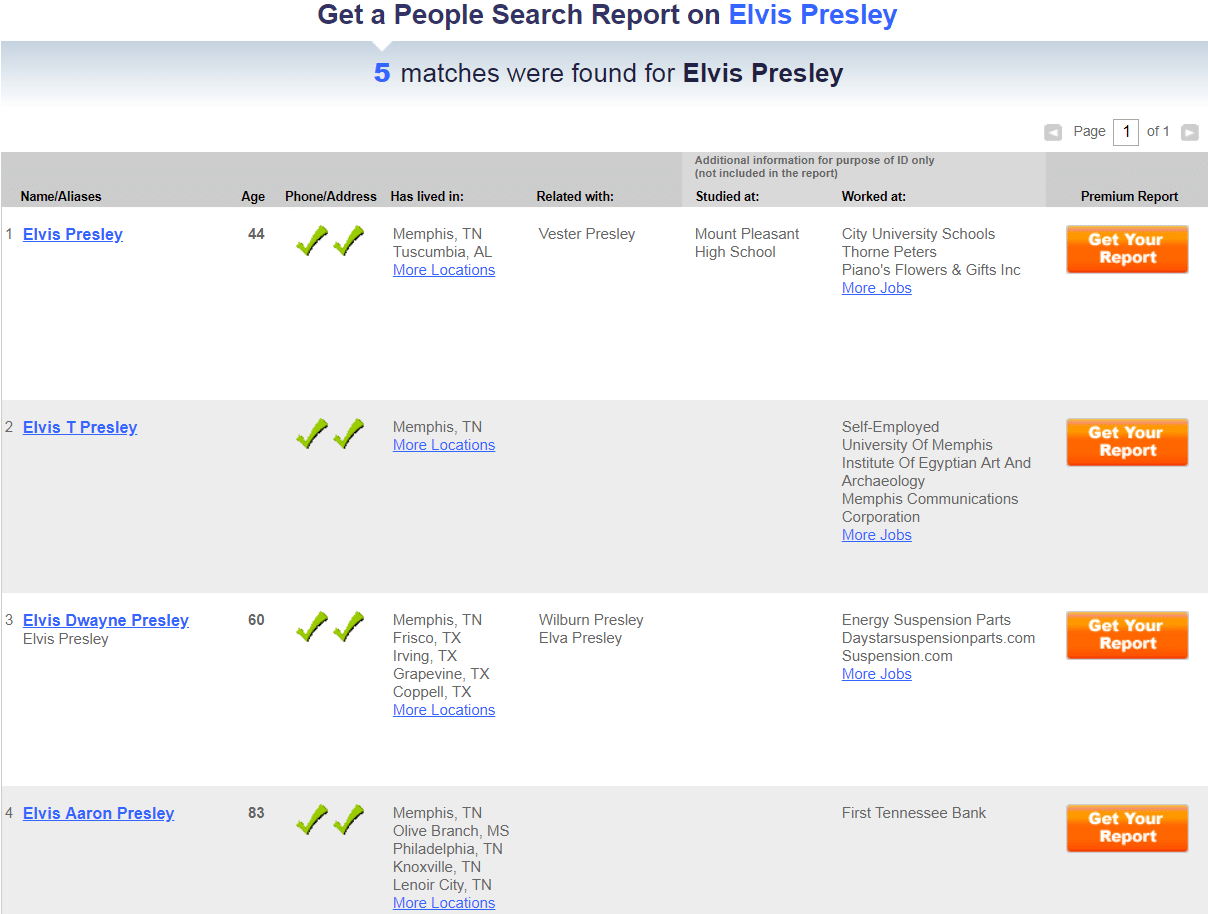Get Your Report for Elvis Aaron Presley
Screen dimensions: 1208x914
tap(1127, 828)
